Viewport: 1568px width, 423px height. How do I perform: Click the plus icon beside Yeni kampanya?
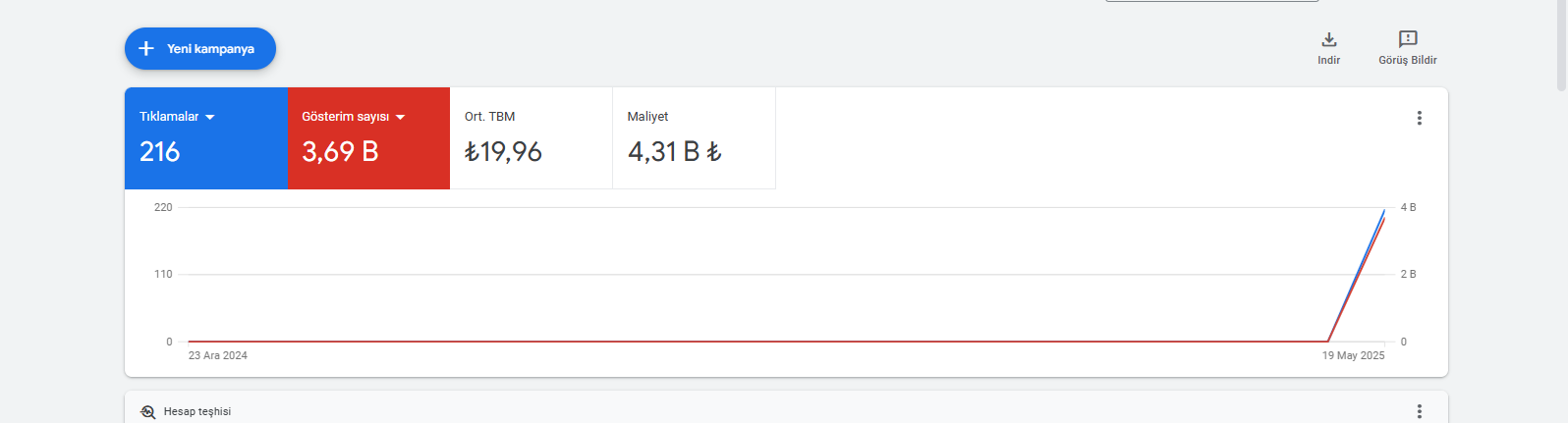[146, 48]
